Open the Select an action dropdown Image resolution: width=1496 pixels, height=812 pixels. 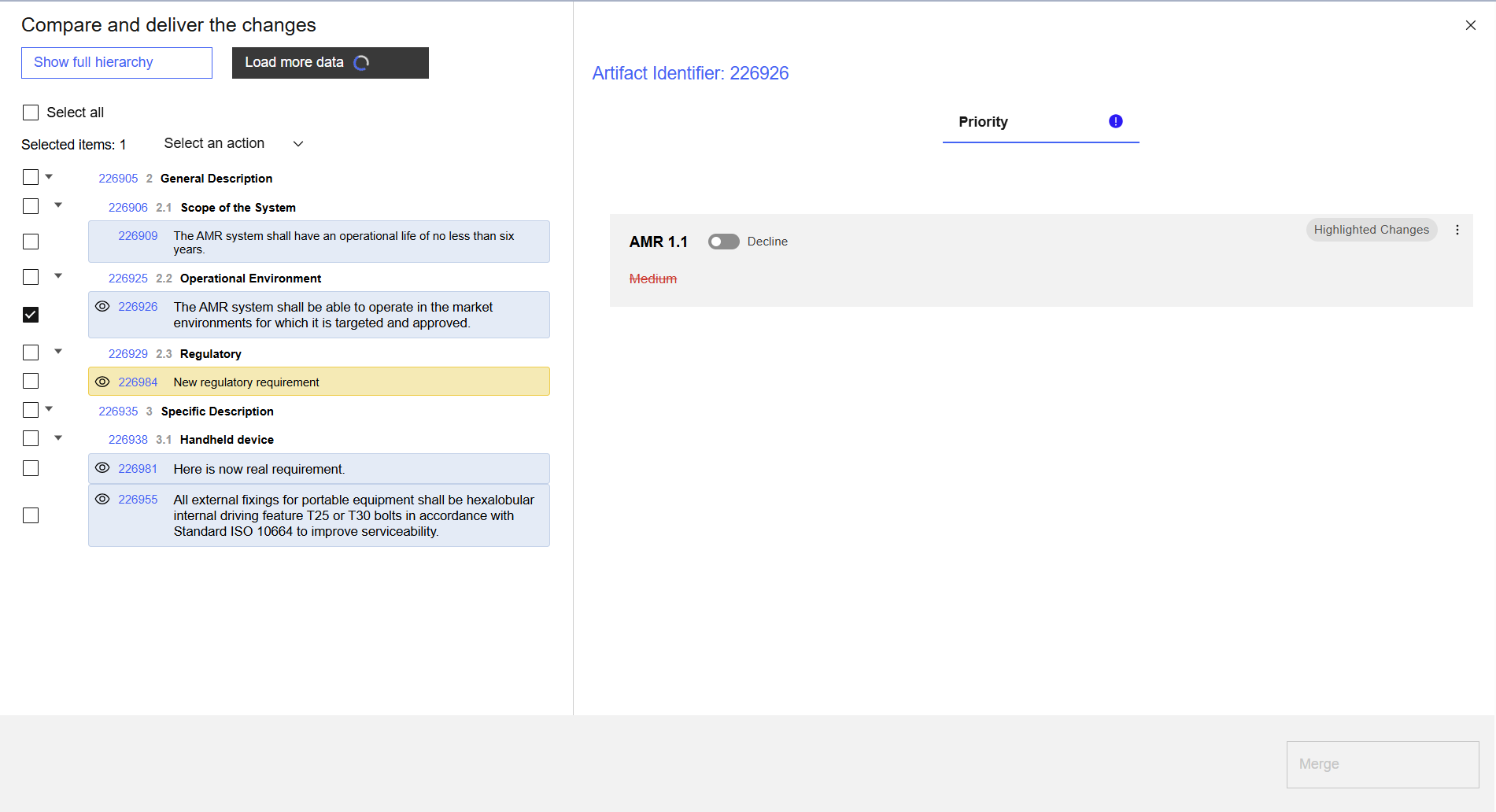(233, 143)
